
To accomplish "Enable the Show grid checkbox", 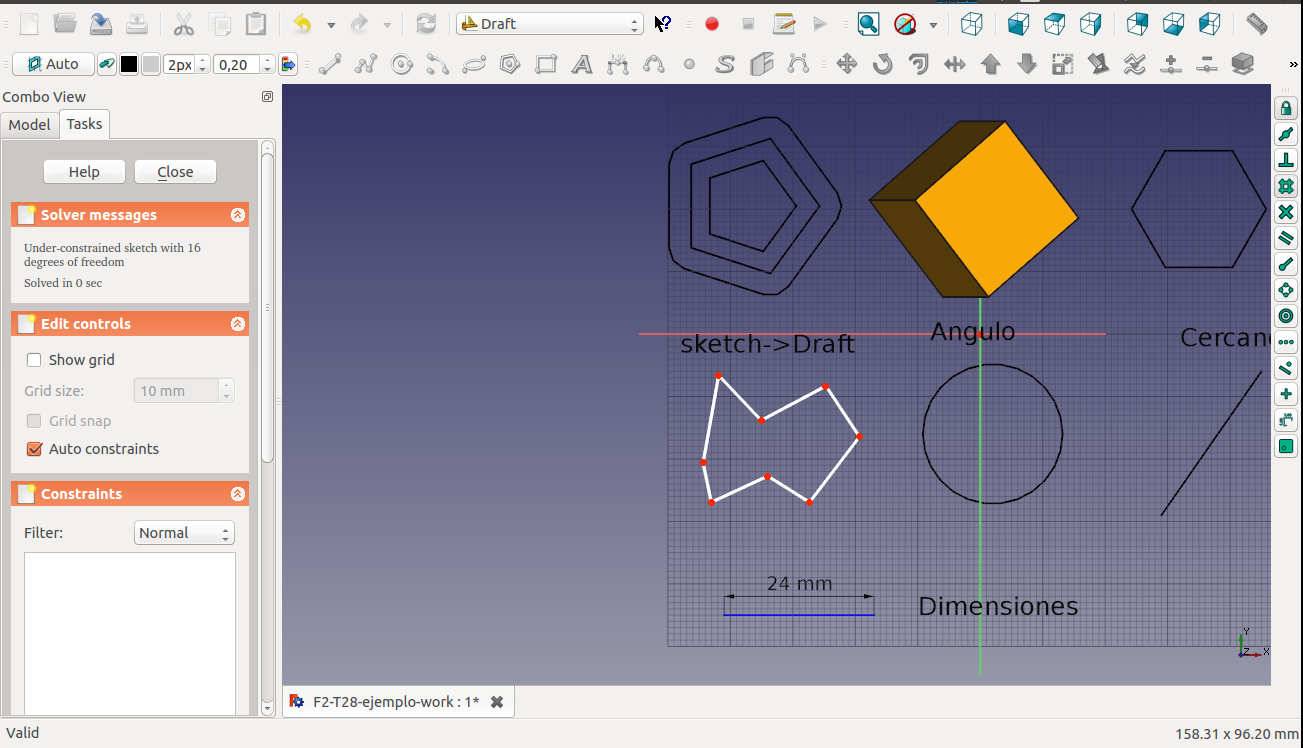I will point(35,360).
